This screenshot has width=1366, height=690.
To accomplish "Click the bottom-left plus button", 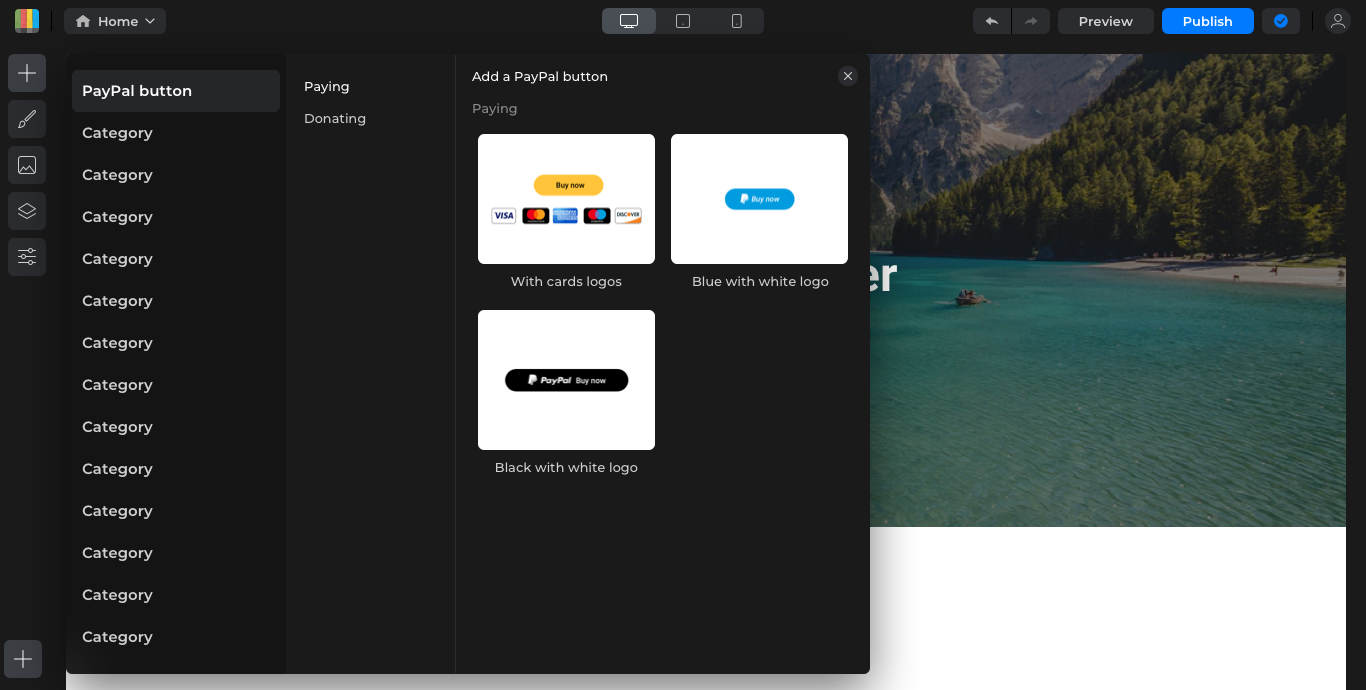I will click(x=23, y=659).
